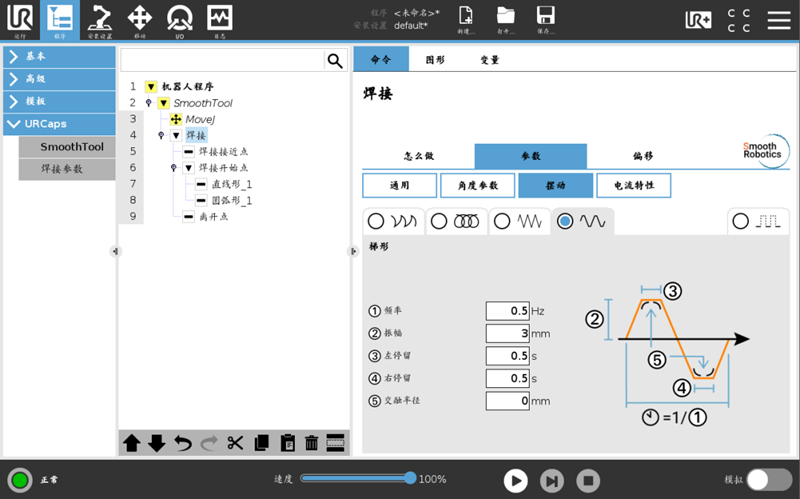Click the 左停留 seconds input field
800x499 pixels.
(508, 356)
